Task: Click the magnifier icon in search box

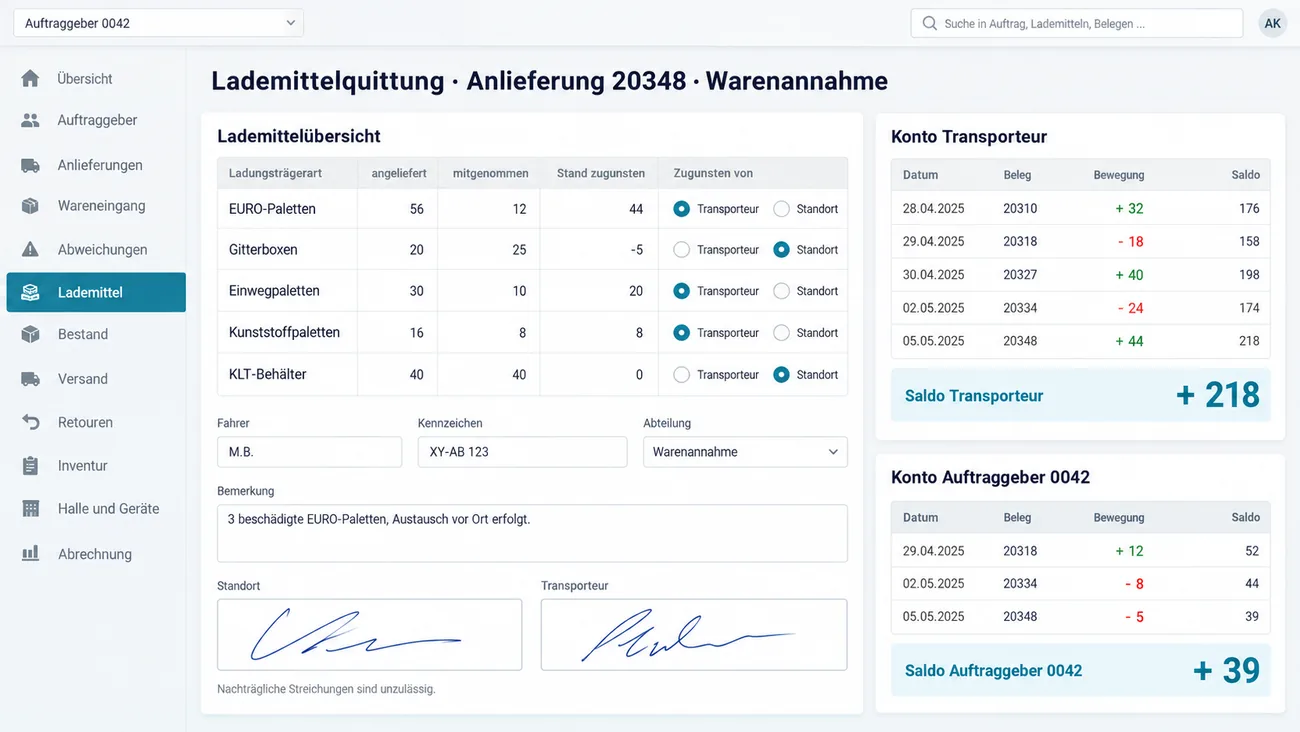Action: click(929, 23)
